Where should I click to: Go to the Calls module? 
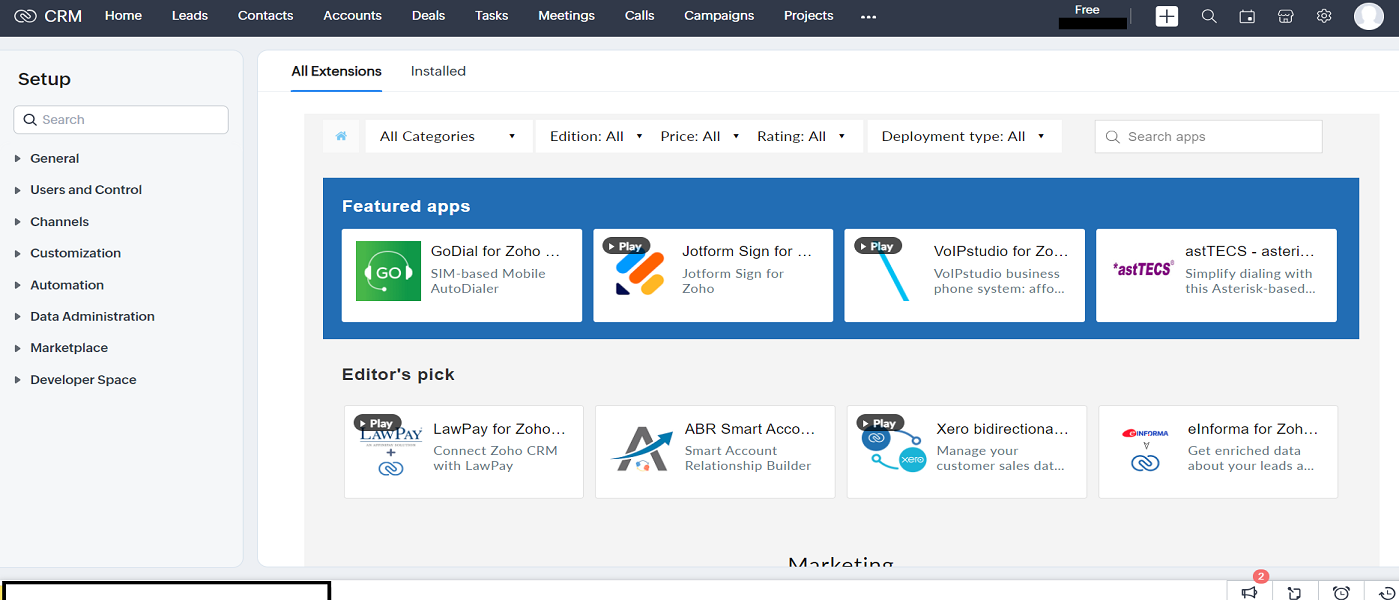[x=639, y=16]
